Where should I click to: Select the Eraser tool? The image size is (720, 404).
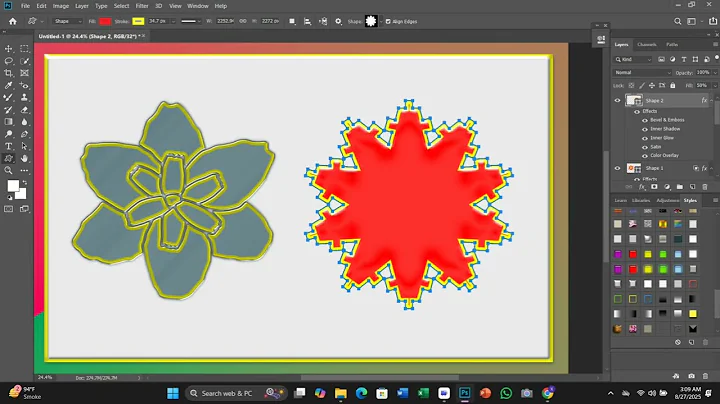click(24, 110)
